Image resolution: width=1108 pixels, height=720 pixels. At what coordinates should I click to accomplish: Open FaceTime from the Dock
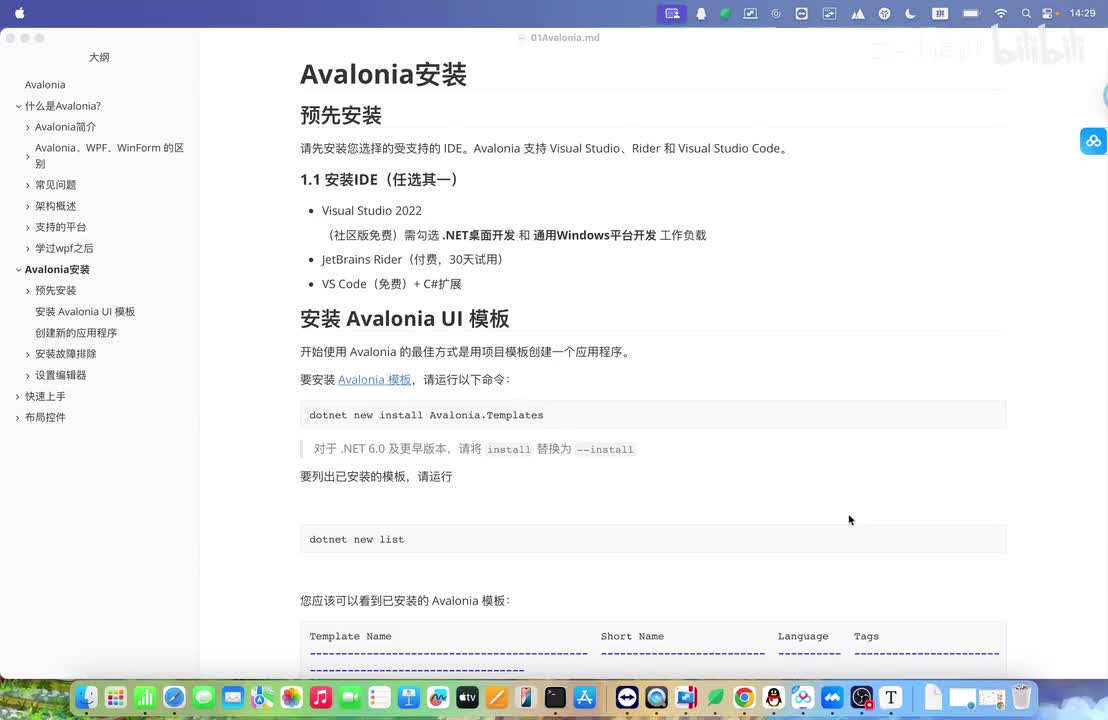coord(350,698)
